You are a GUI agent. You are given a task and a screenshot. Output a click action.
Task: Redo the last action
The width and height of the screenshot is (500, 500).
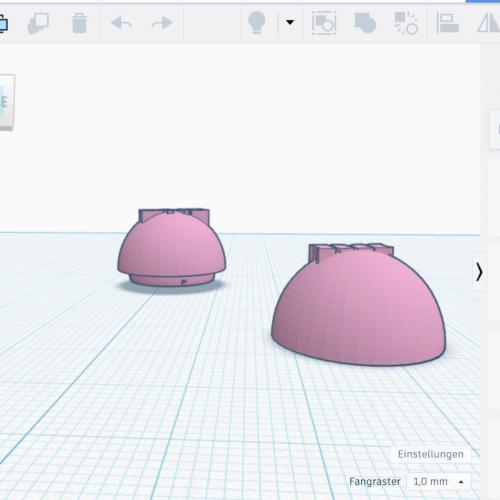[x=162, y=23]
